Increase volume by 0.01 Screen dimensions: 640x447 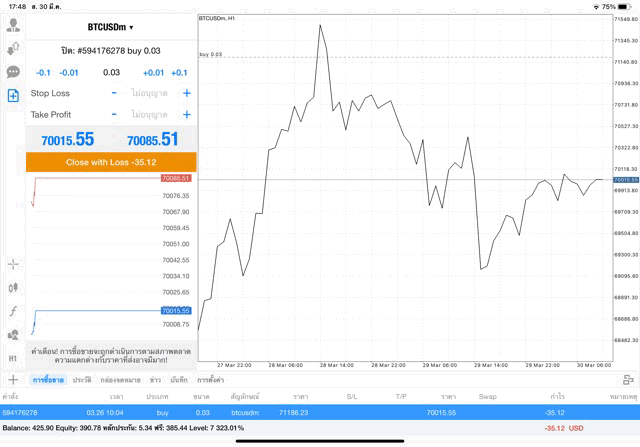(153, 73)
